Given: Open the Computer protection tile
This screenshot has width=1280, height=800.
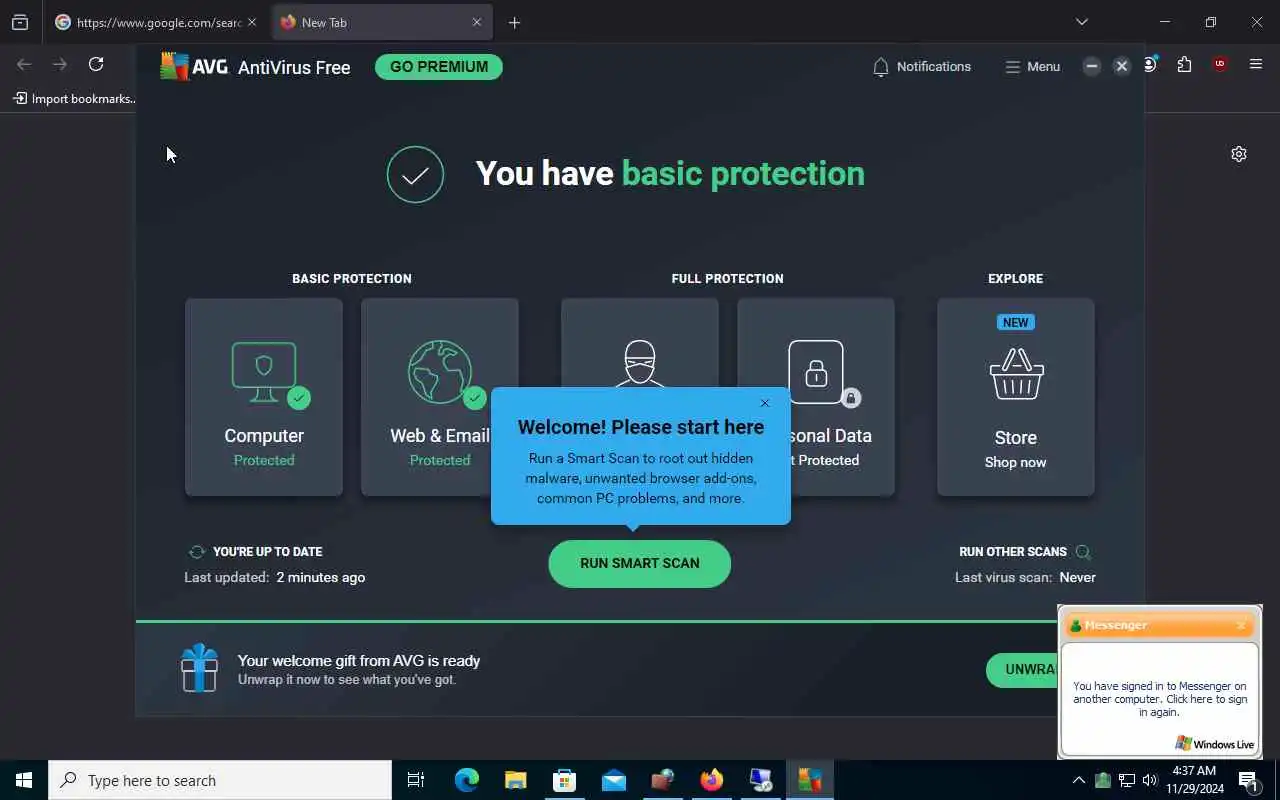Looking at the screenshot, I should (264, 397).
